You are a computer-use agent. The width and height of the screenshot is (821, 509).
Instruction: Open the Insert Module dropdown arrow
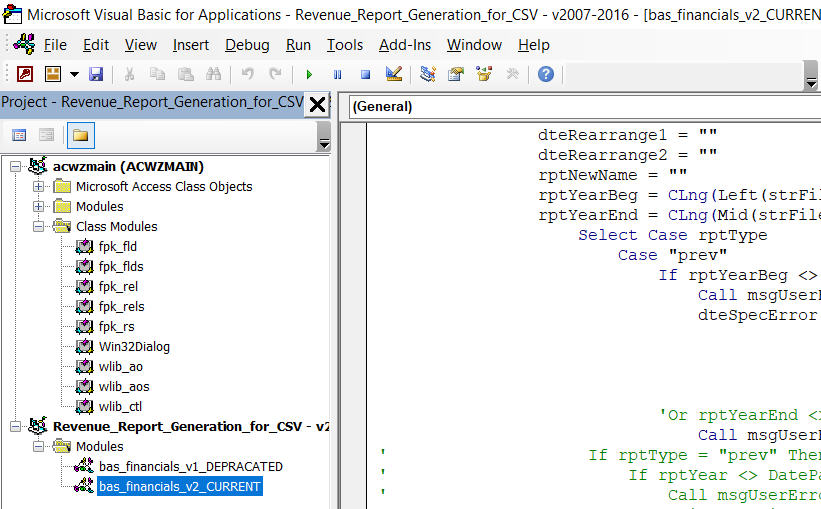pyautogui.click(x=74, y=74)
